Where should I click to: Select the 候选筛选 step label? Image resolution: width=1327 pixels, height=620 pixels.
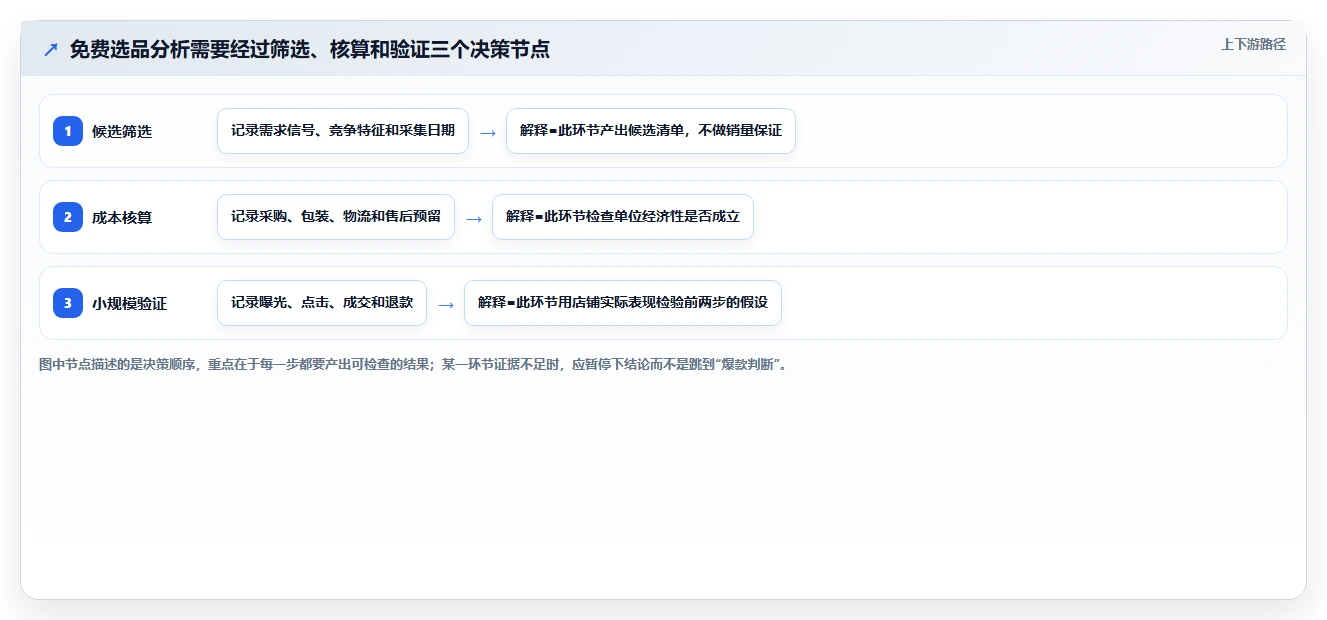(x=122, y=131)
